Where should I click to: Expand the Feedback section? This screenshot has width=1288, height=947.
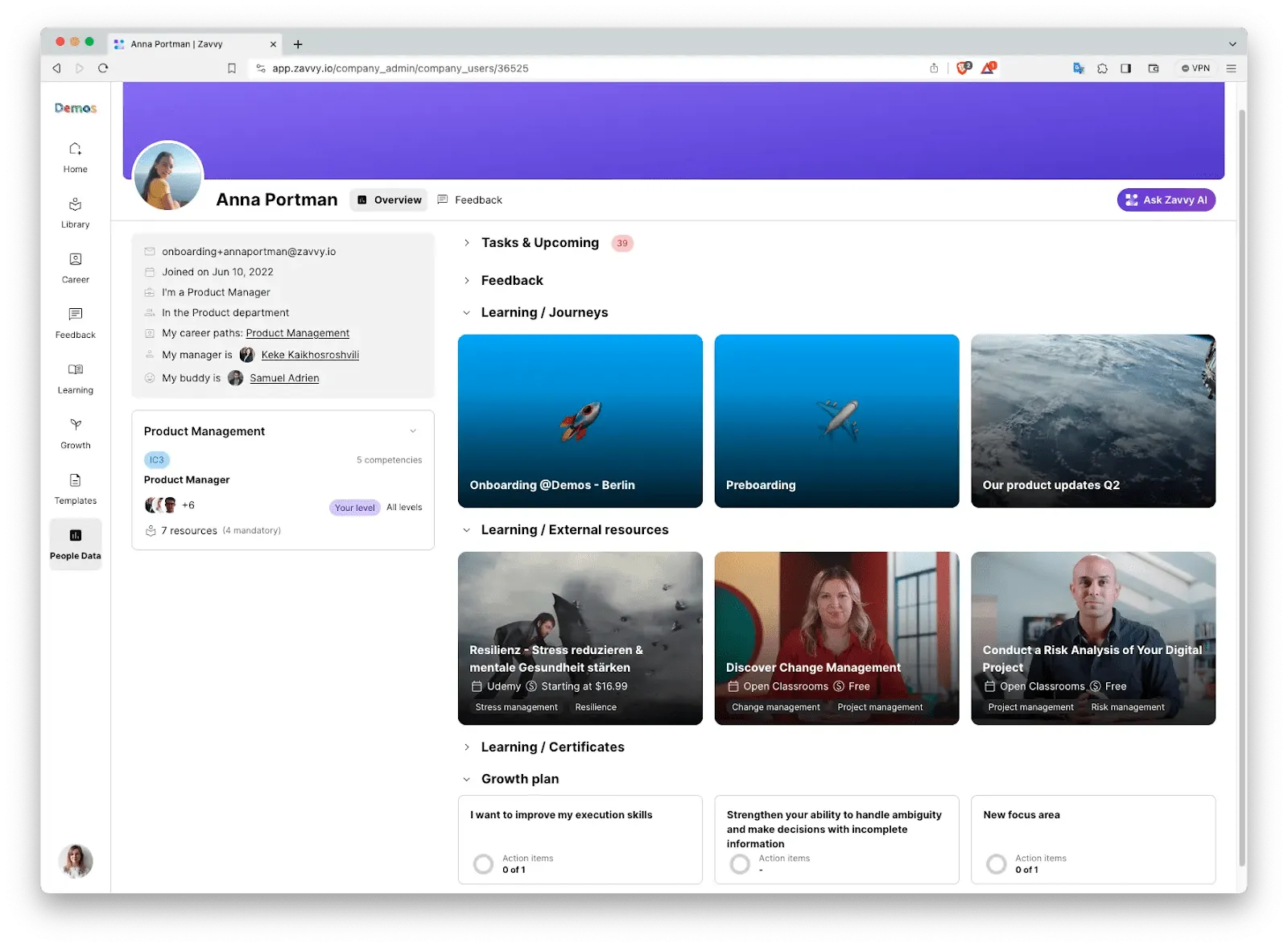click(466, 281)
